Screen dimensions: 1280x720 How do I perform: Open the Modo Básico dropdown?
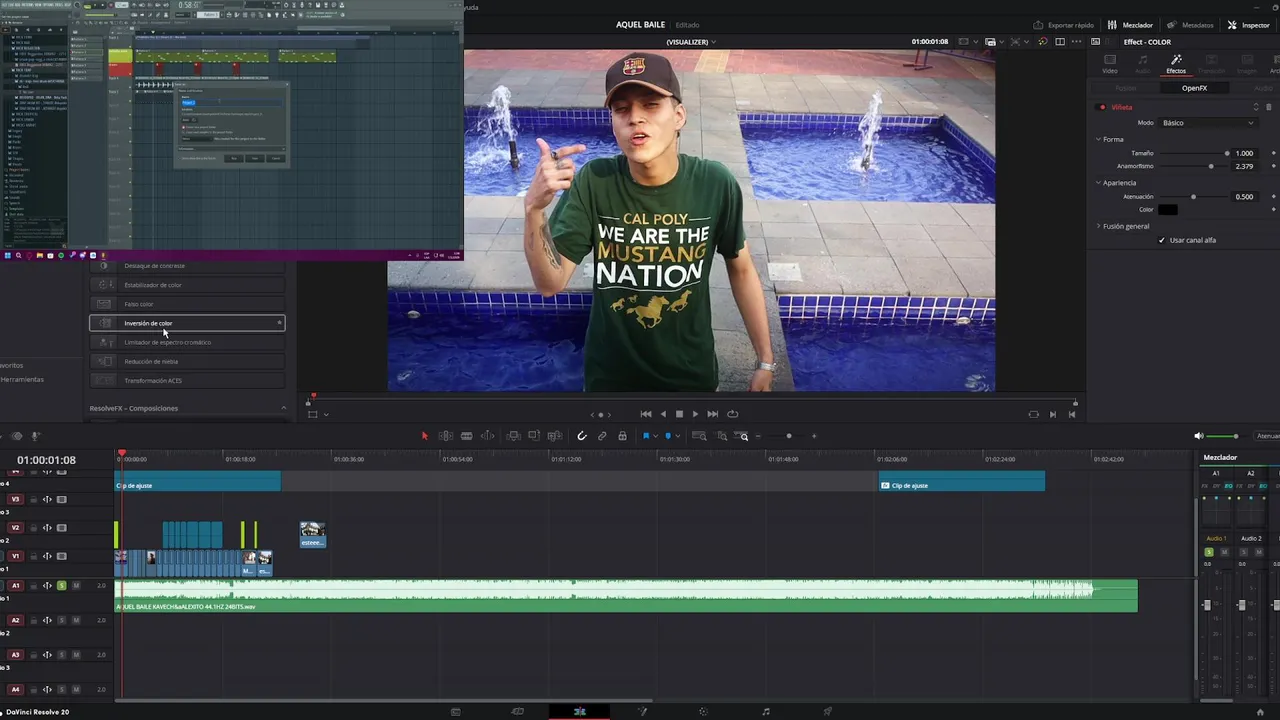point(1208,122)
